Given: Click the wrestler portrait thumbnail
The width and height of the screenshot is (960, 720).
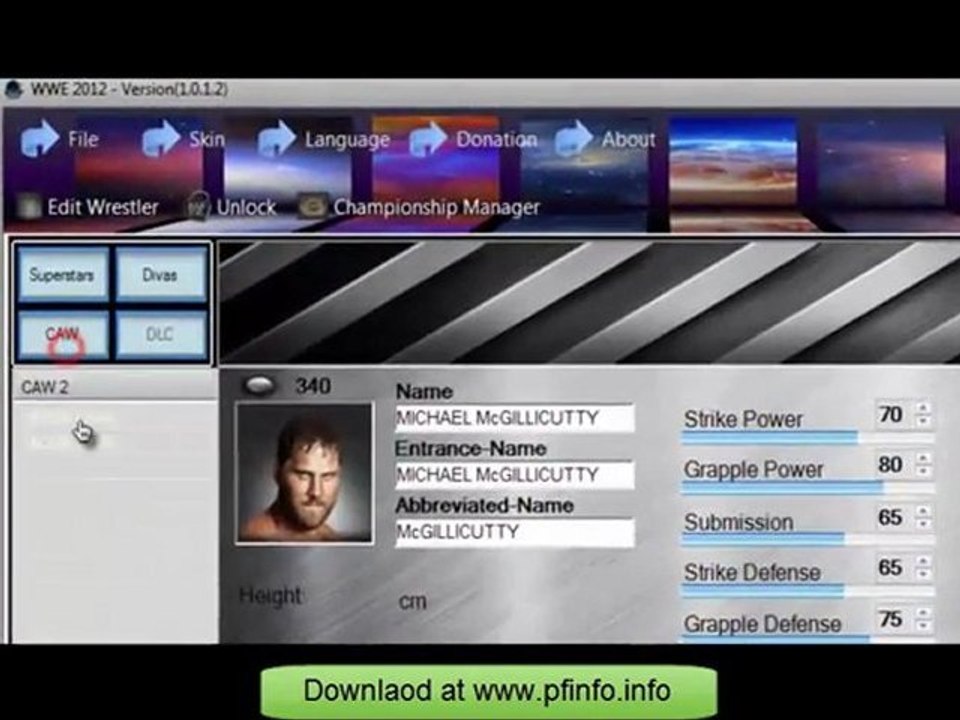Looking at the screenshot, I should point(304,473).
